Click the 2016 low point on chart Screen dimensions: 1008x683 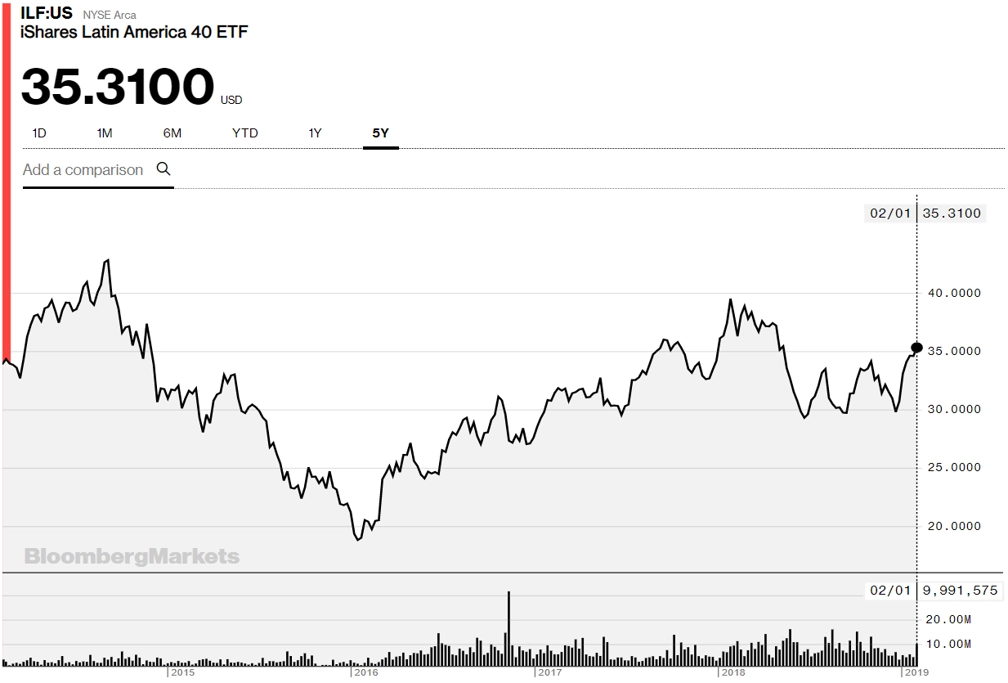[x=358, y=539]
